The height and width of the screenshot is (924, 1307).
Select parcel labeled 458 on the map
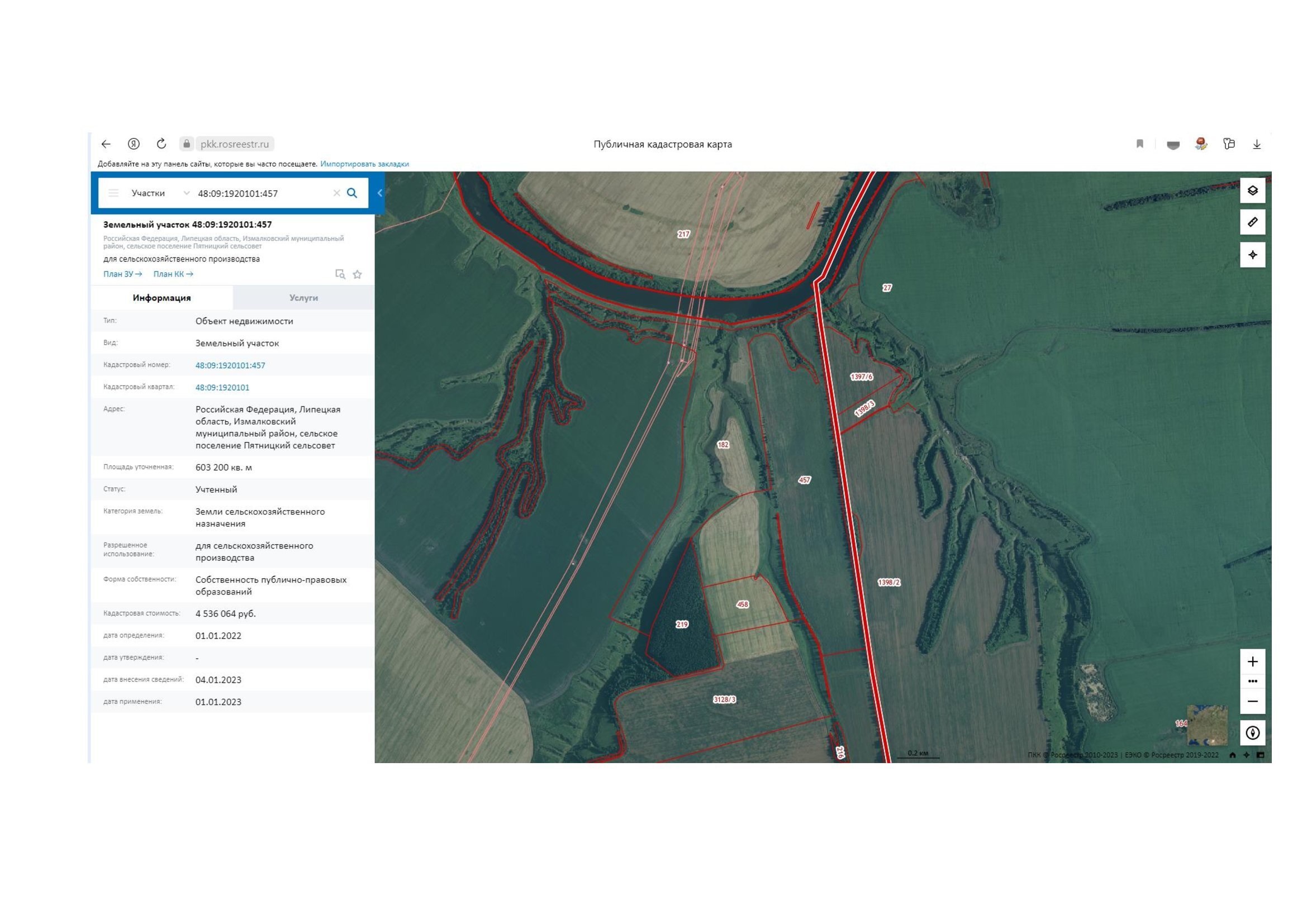click(742, 604)
